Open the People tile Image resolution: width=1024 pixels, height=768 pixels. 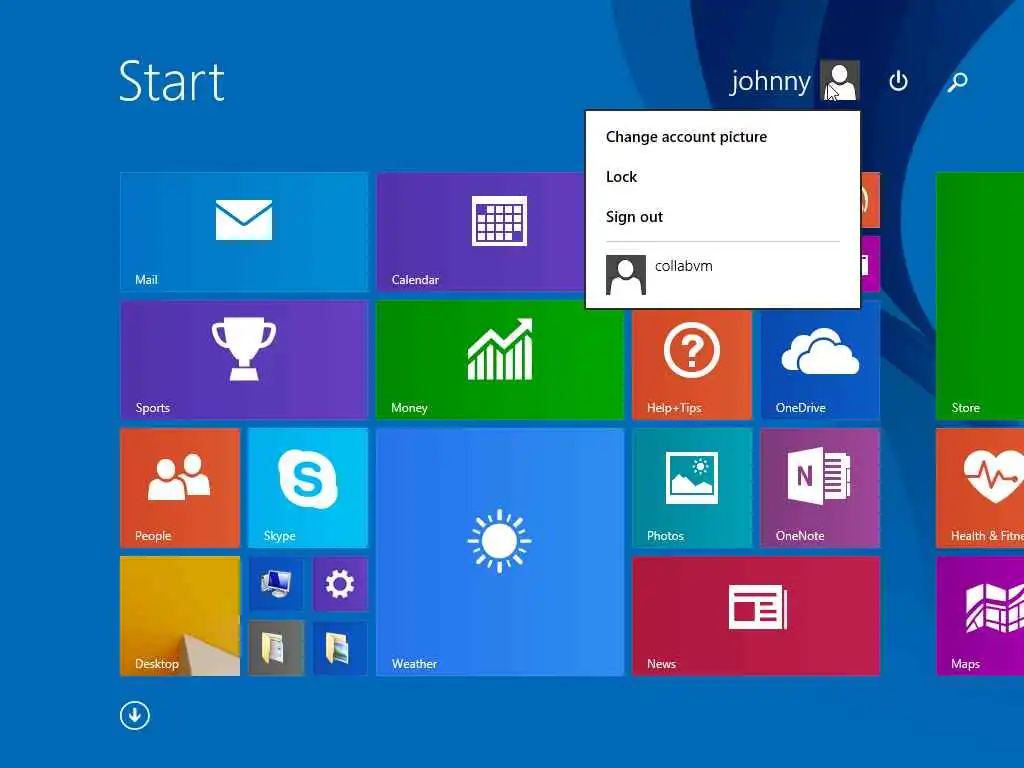[x=180, y=488]
